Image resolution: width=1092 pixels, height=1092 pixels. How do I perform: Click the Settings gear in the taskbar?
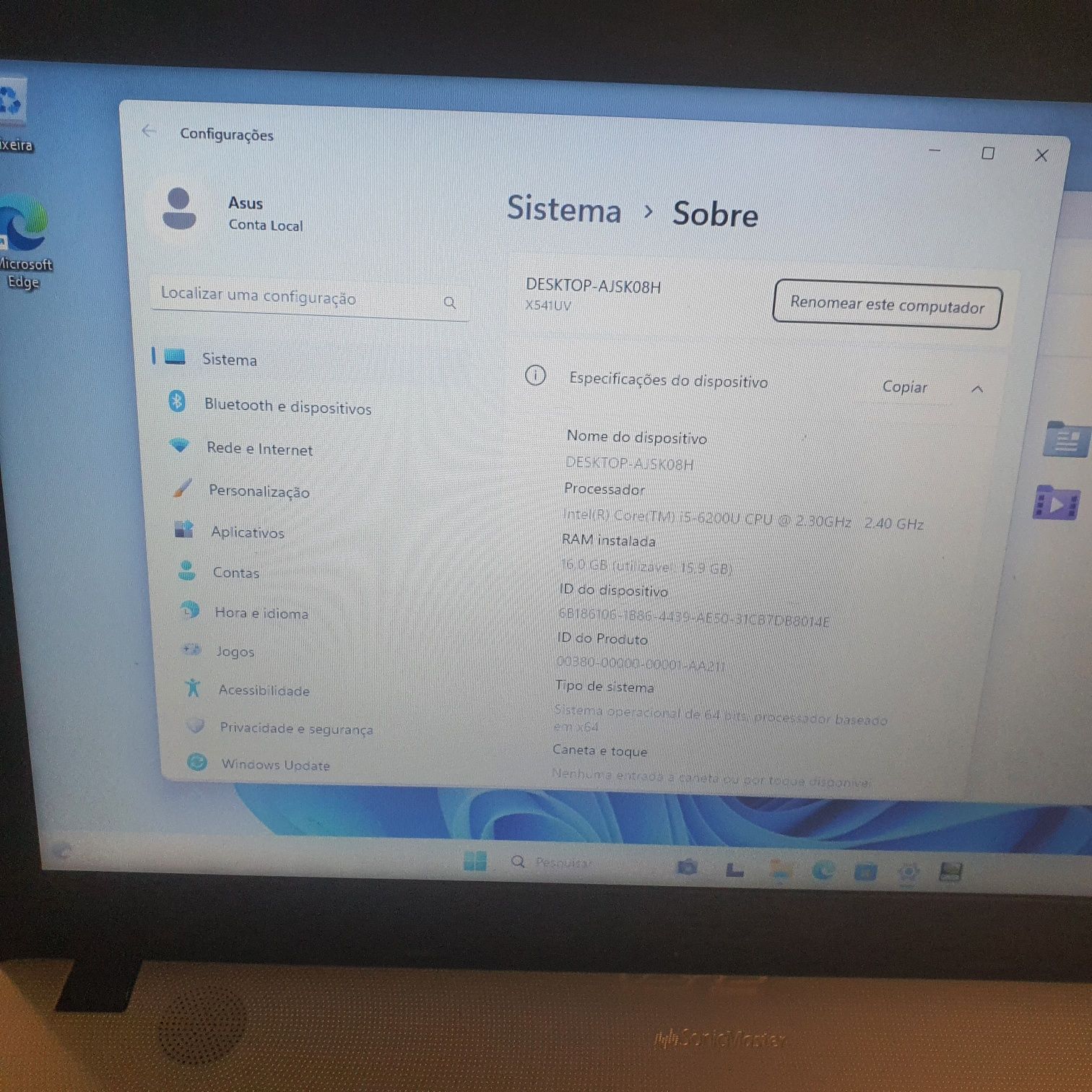click(x=908, y=873)
